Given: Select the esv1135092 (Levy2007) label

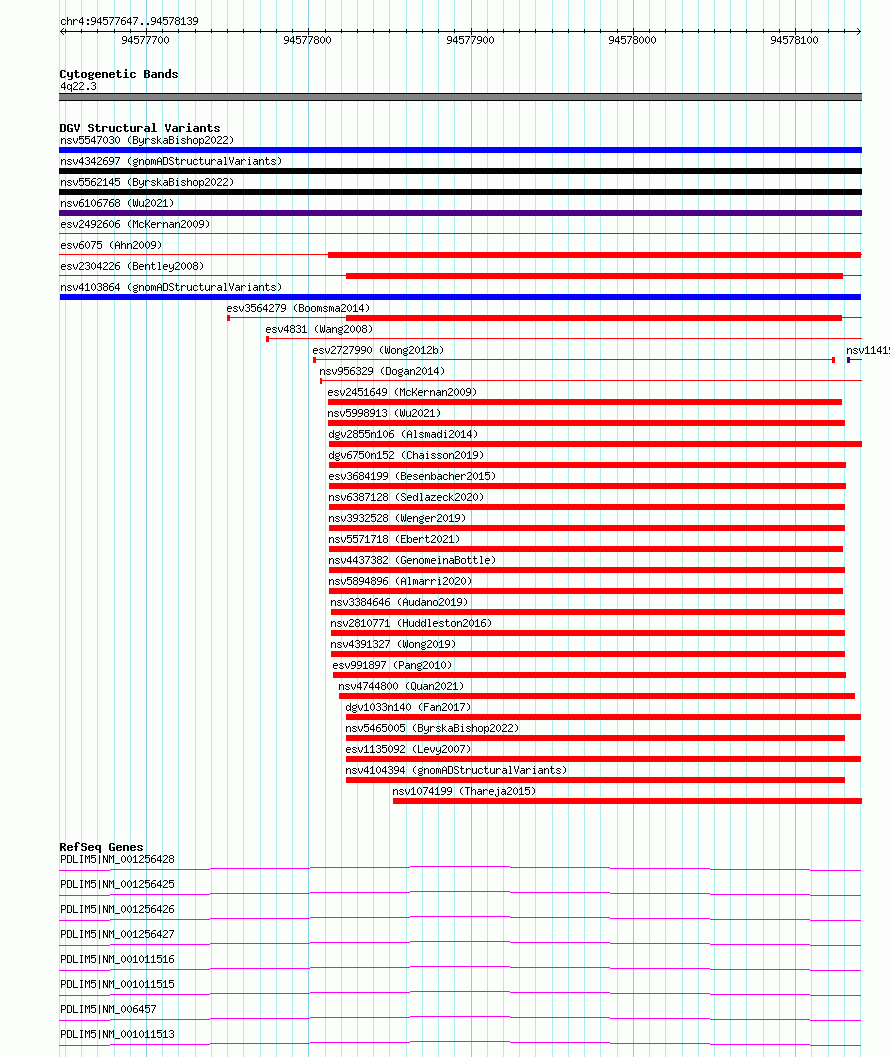Looking at the screenshot, I should coord(408,749).
